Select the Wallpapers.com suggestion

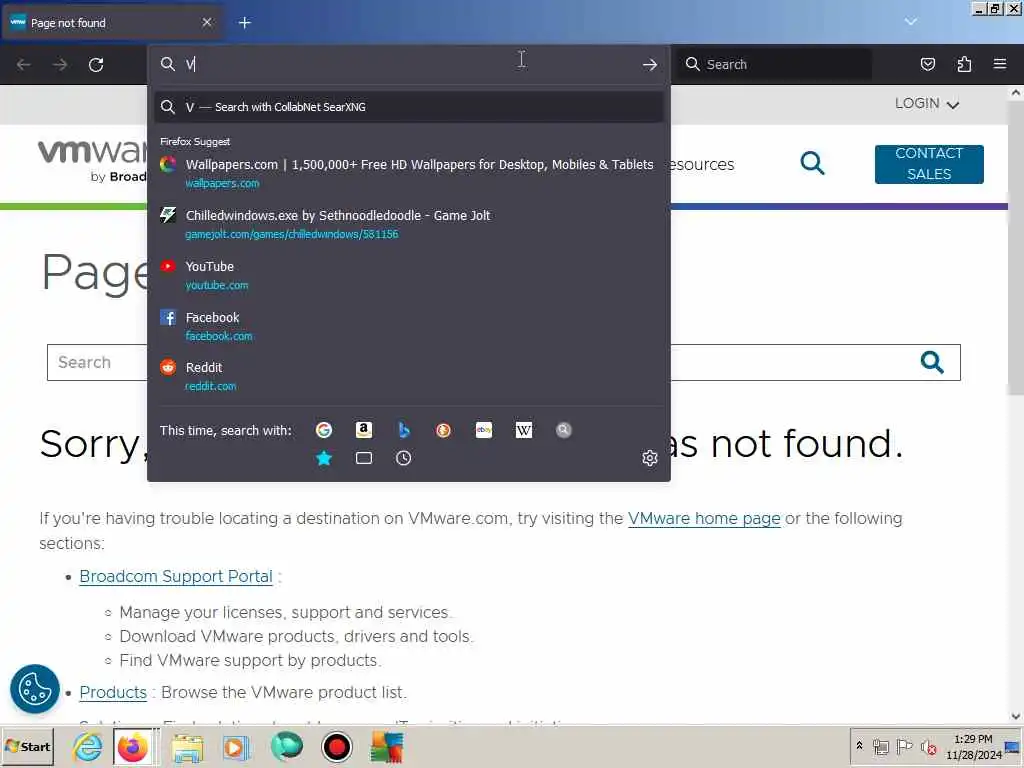pos(409,173)
